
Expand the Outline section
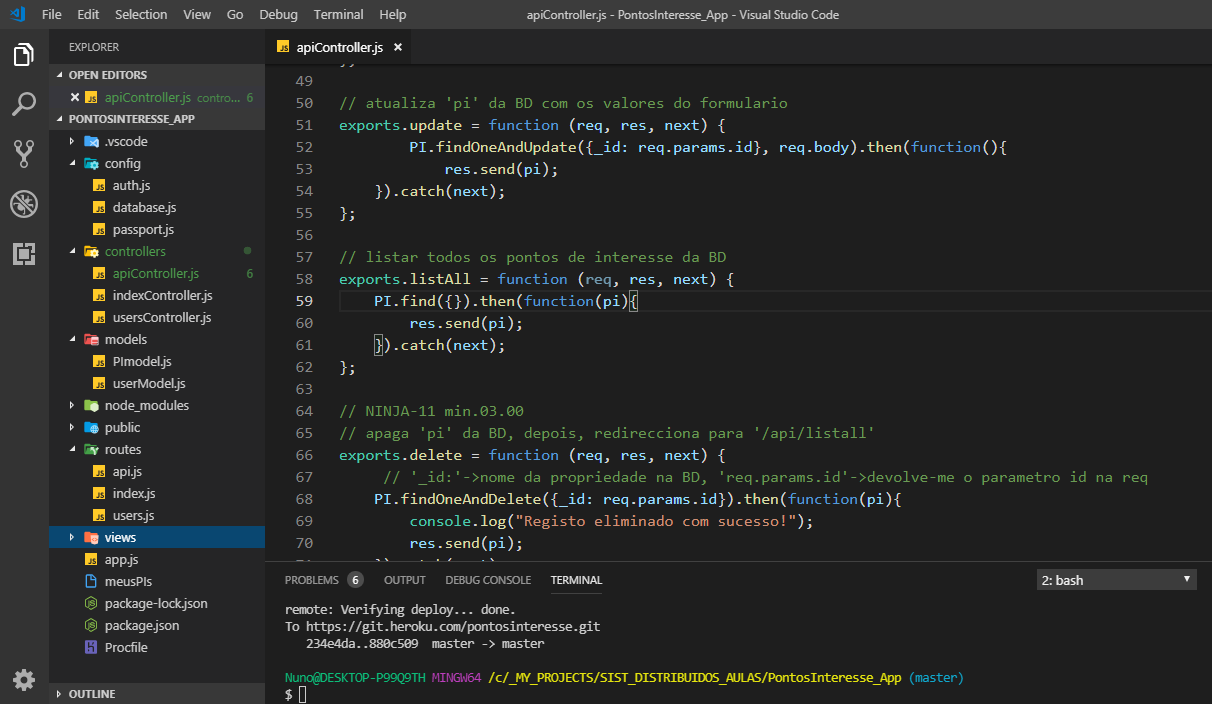click(x=92, y=694)
